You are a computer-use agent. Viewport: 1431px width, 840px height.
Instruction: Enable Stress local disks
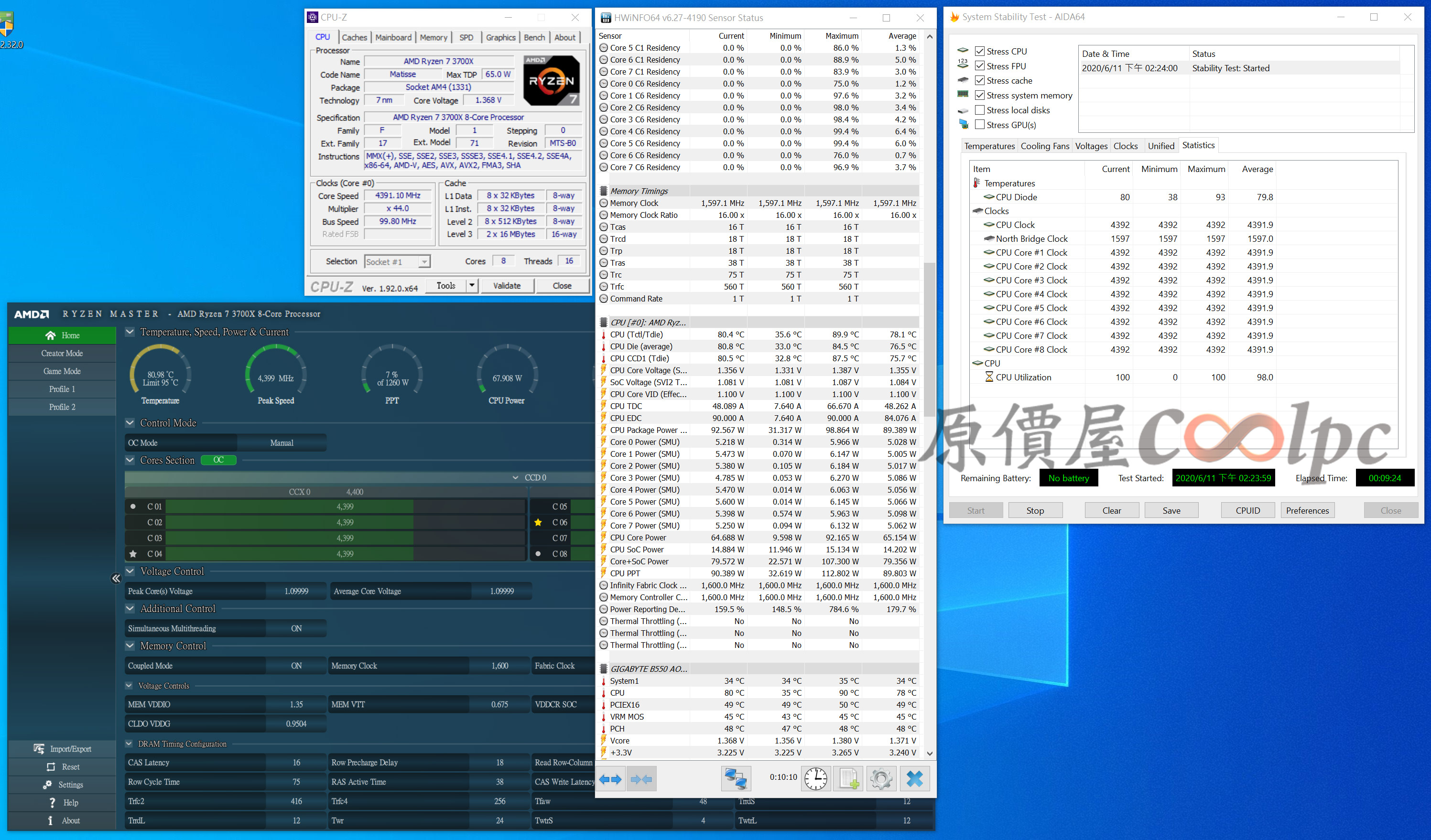[x=979, y=110]
